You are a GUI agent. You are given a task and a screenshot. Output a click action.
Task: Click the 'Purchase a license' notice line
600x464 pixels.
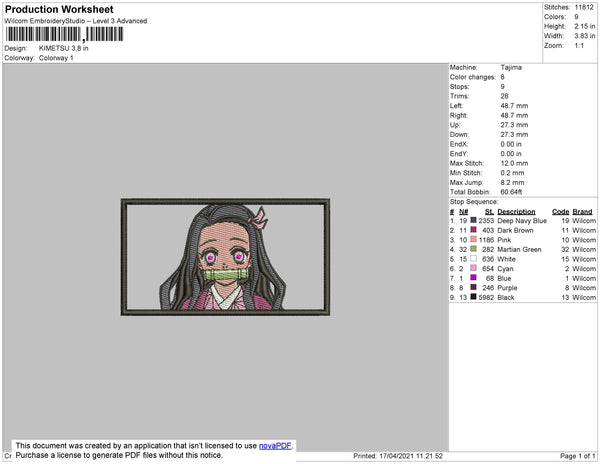point(119,455)
